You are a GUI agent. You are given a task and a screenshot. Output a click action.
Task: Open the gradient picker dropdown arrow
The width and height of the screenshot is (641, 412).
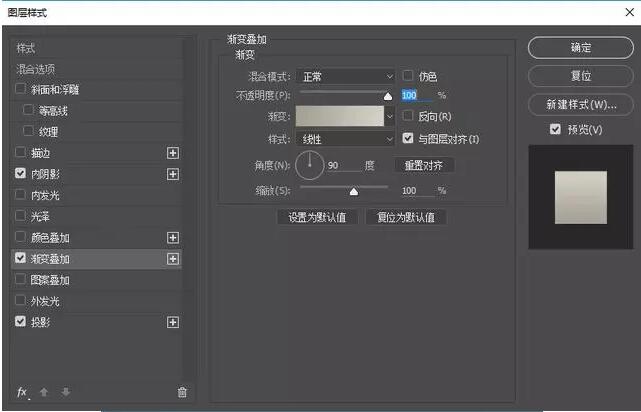pos(390,116)
